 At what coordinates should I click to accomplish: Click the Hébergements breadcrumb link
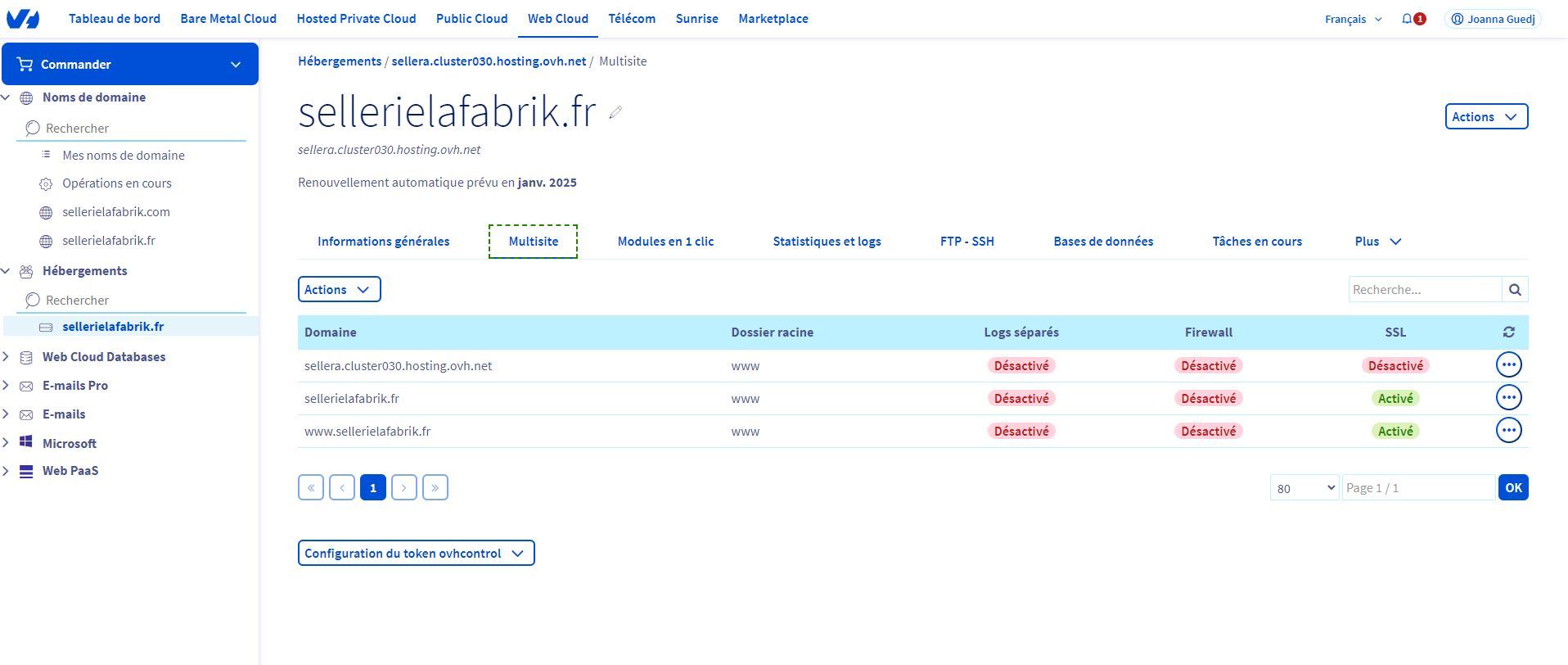click(x=340, y=61)
